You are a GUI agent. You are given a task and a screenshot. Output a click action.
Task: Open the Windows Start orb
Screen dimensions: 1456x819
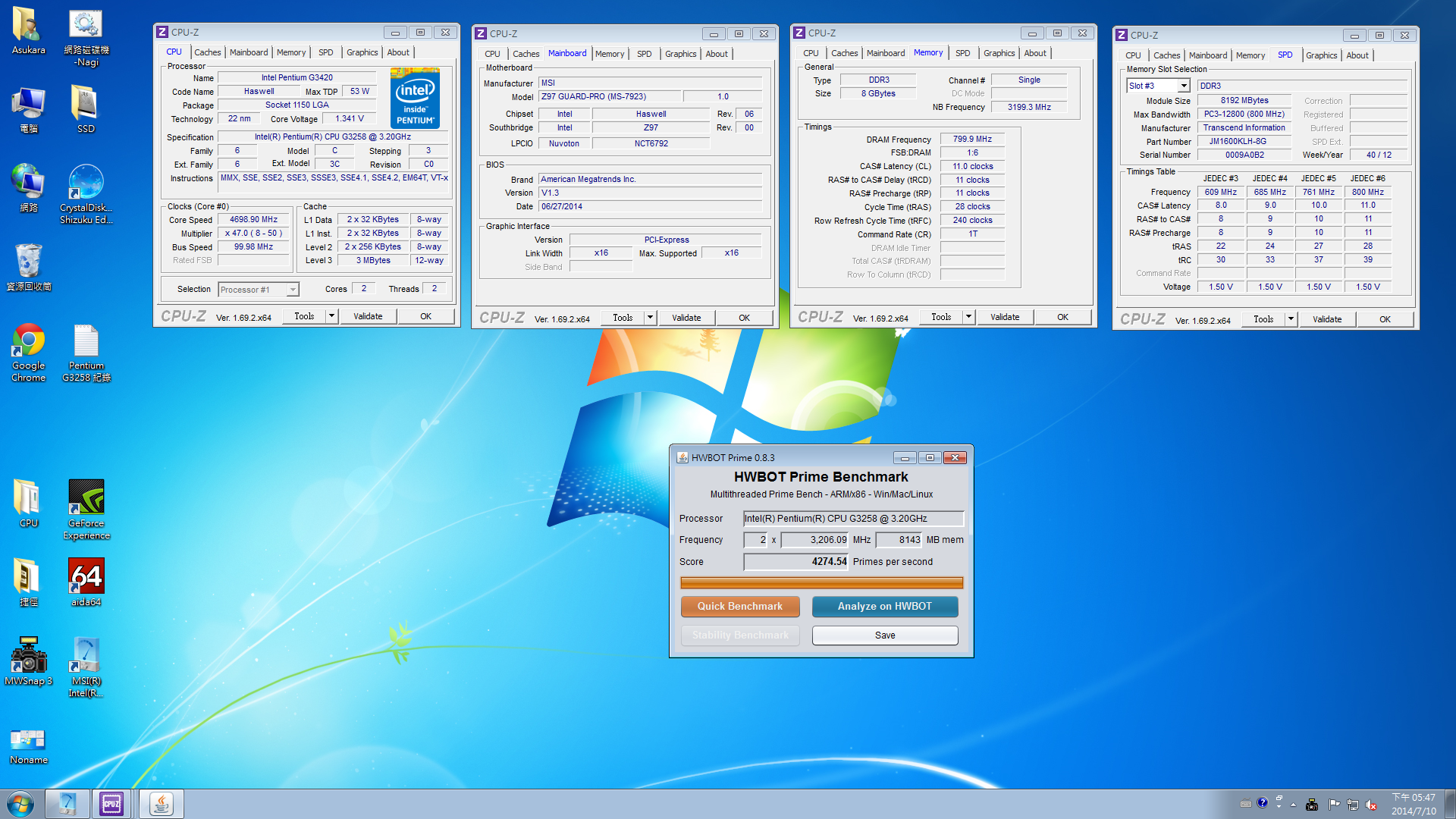pos(20,804)
